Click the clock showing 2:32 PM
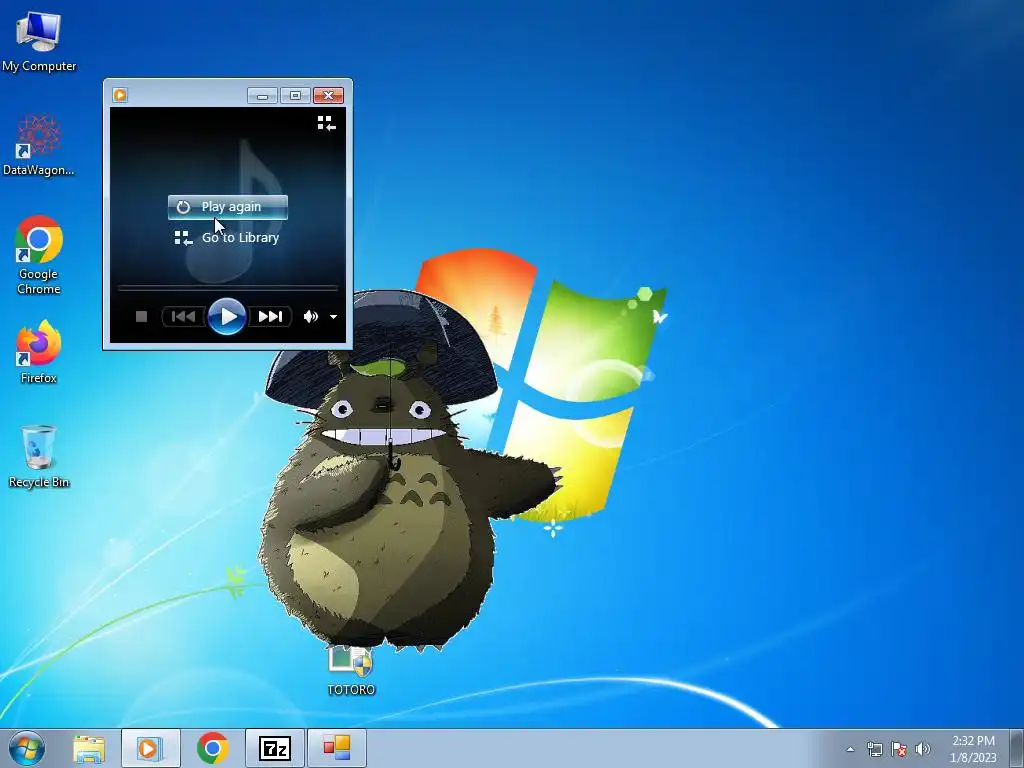Screen dimensions: 1024x768 tap(973, 749)
